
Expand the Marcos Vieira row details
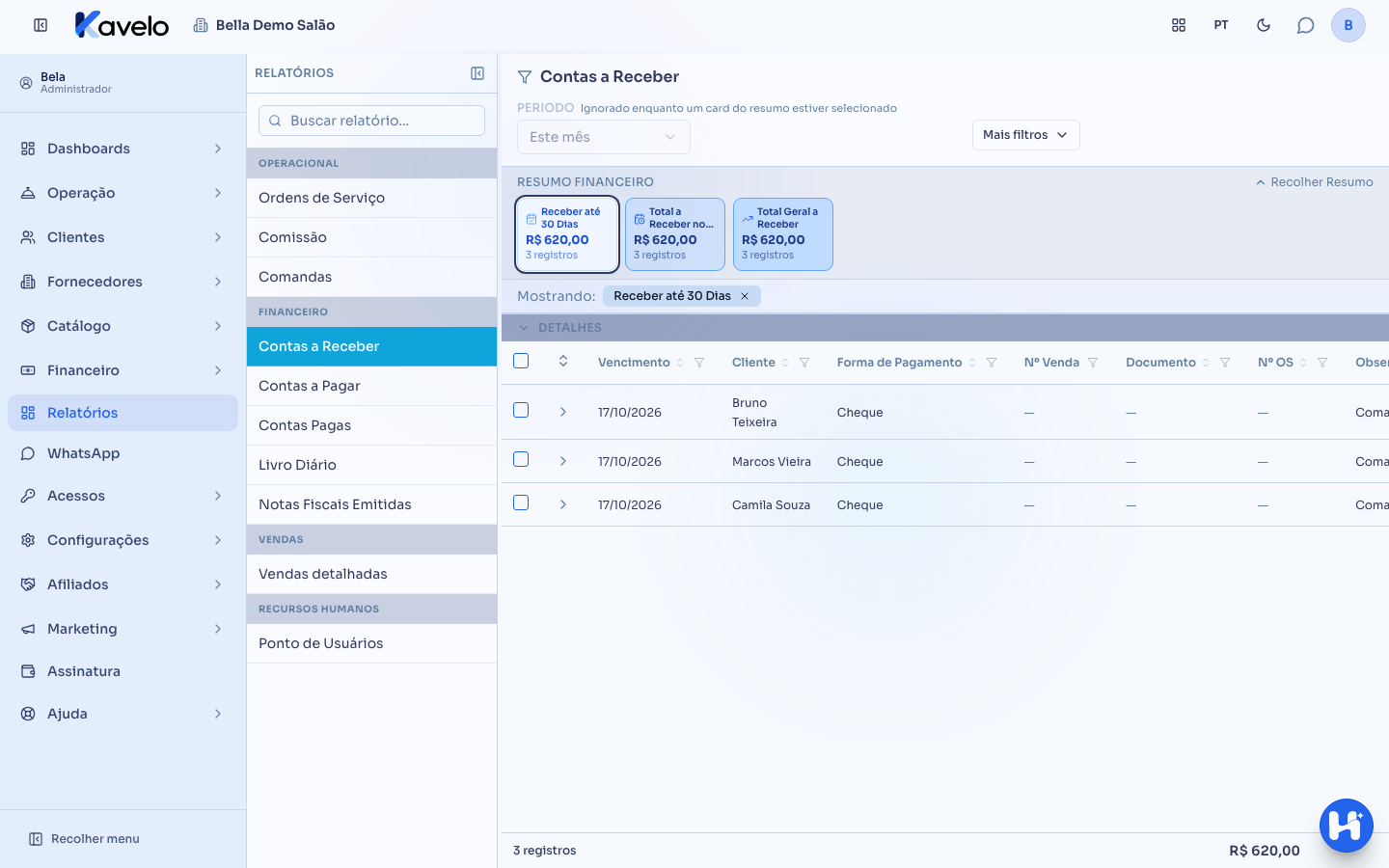point(563,461)
